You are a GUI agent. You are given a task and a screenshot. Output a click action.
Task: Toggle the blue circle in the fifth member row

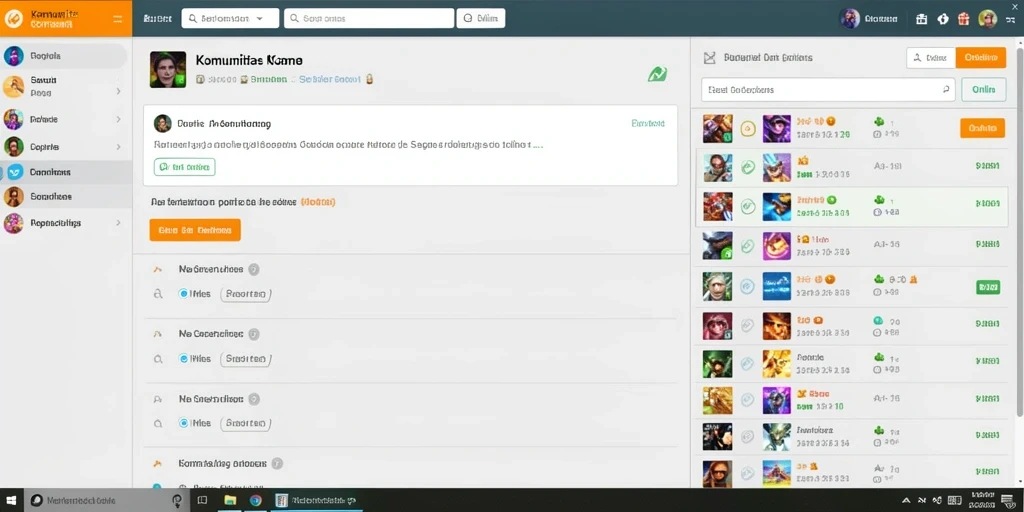pos(748,286)
